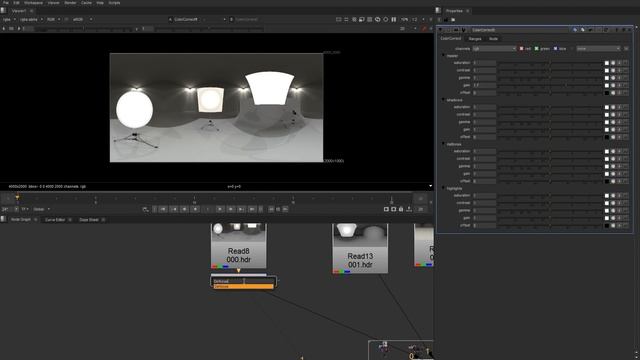Collapse the master section
640x360 pixels.
pos(444,56)
